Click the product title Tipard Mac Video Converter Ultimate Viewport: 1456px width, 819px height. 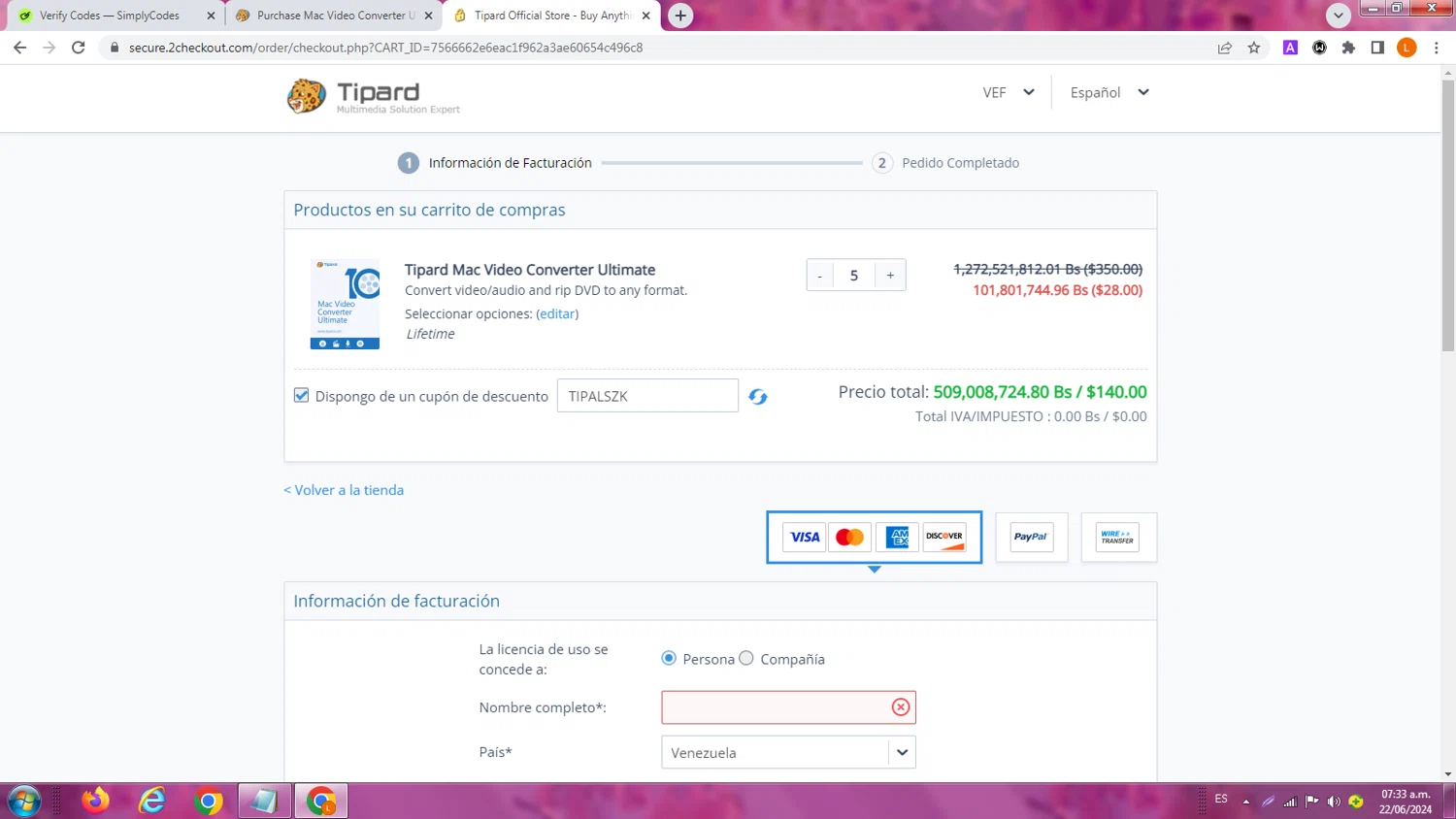[530, 270]
